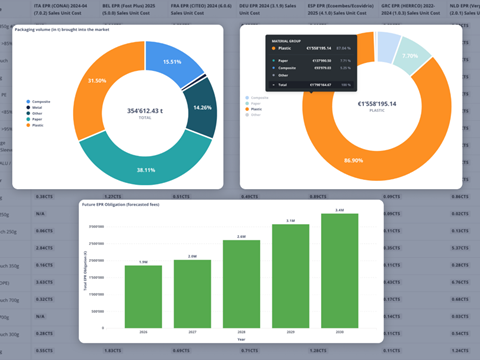
Task: Click the 2030 bar labeled 3.4M
Action: 340,271
